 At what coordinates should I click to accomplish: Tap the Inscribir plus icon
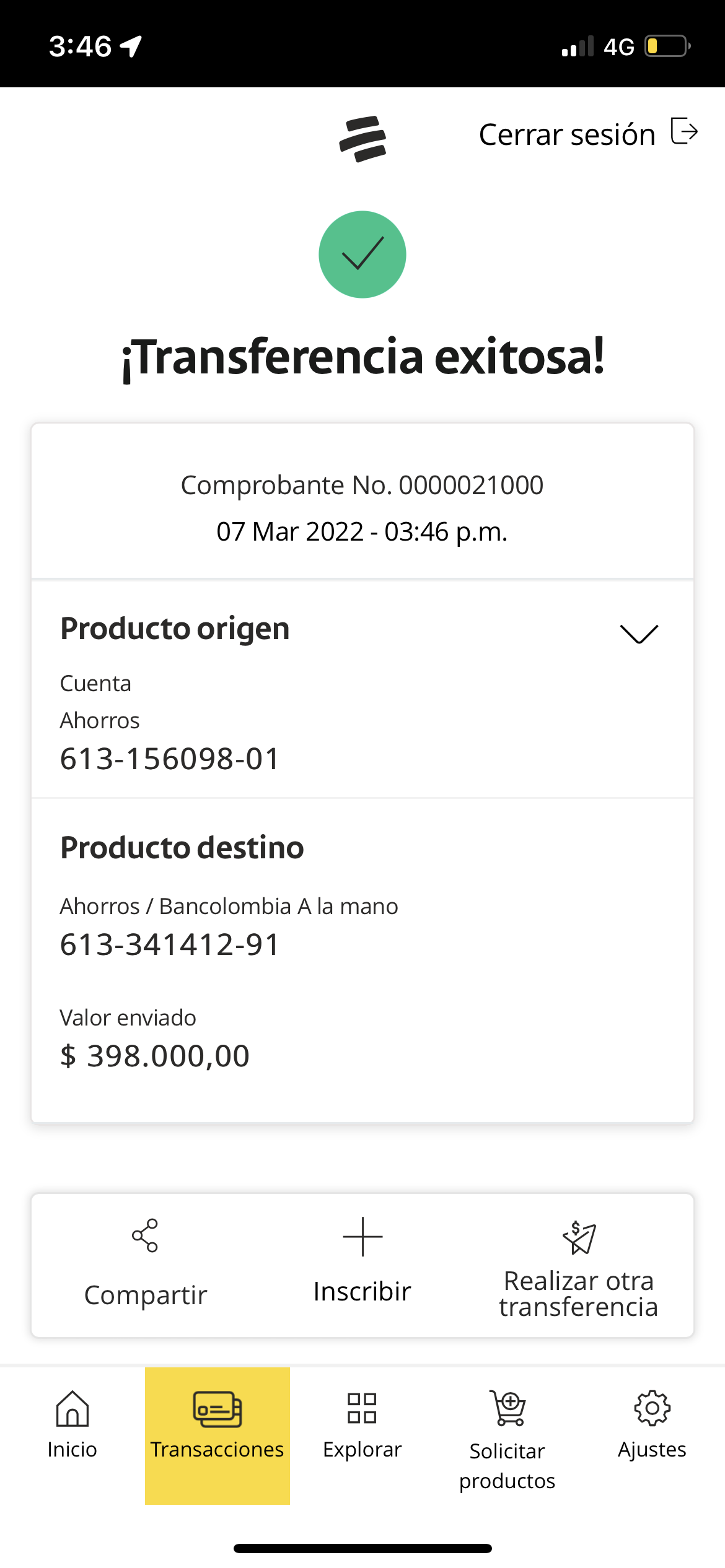pos(362,1237)
